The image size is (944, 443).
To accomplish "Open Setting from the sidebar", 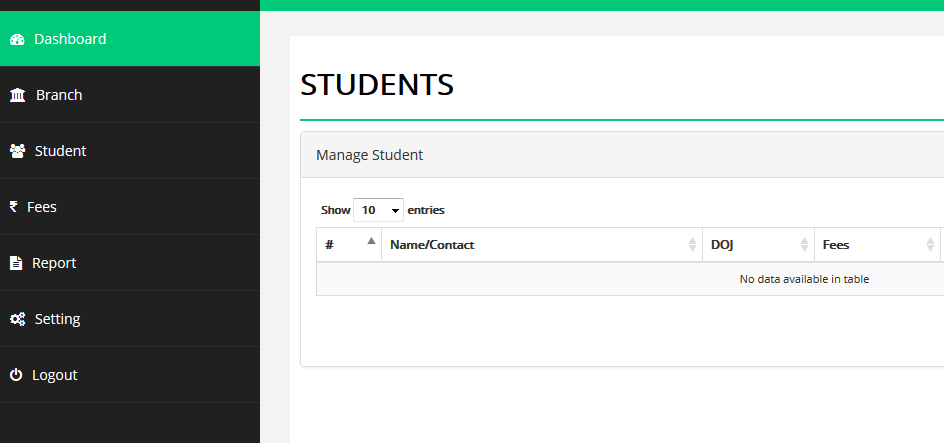I will 129,318.
